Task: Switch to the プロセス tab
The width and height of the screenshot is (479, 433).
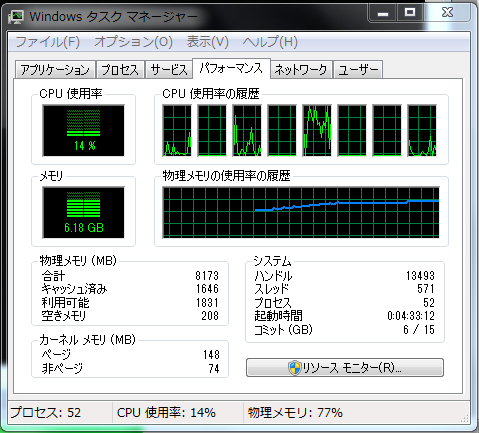Action: (120, 70)
